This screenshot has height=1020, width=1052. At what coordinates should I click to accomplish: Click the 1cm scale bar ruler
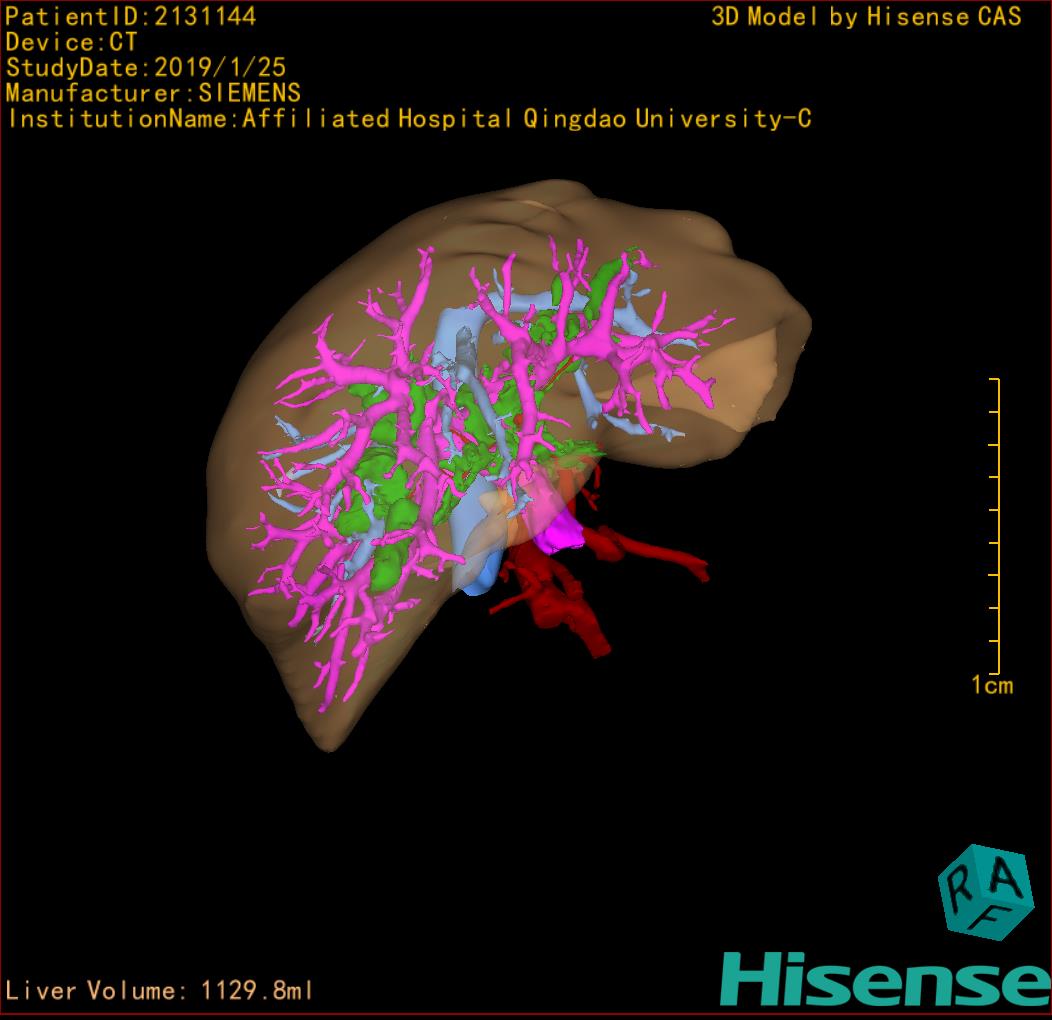pyautogui.click(x=995, y=525)
